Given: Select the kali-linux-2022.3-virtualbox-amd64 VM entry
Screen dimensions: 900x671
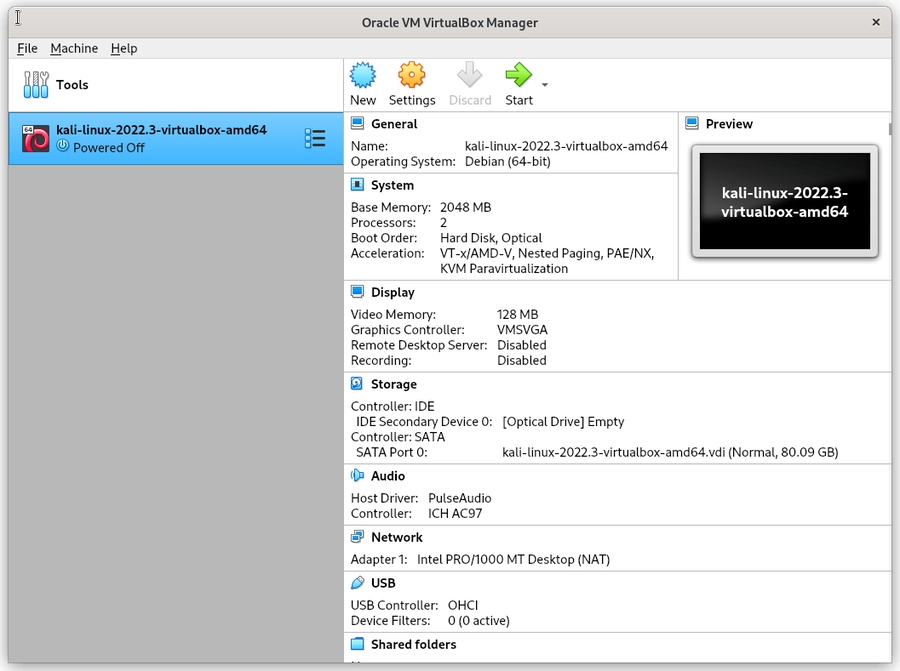Looking at the screenshot, I should (x=160, y=138).
